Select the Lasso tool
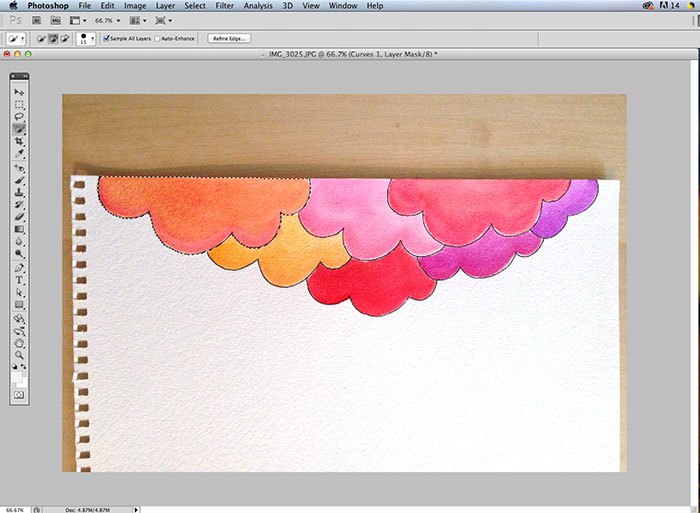700x513 pixels. (19, 117)
